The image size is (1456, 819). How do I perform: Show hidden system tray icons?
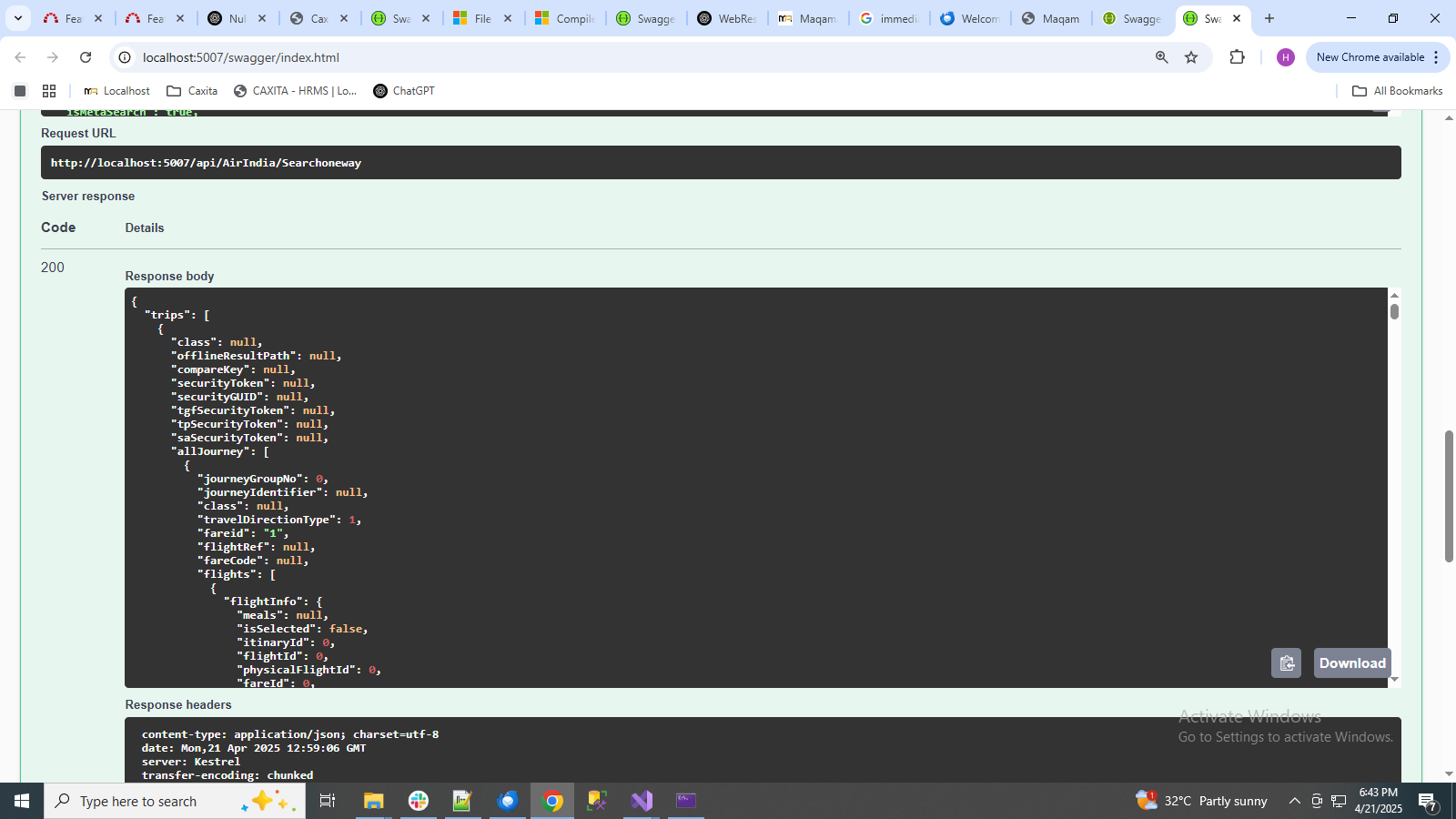click(x=1294, y=801)
